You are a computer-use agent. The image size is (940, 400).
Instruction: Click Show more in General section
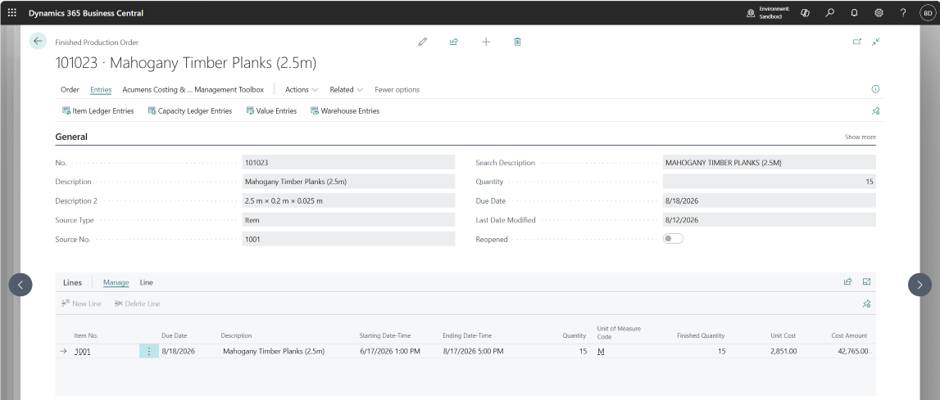coord(860,137)
